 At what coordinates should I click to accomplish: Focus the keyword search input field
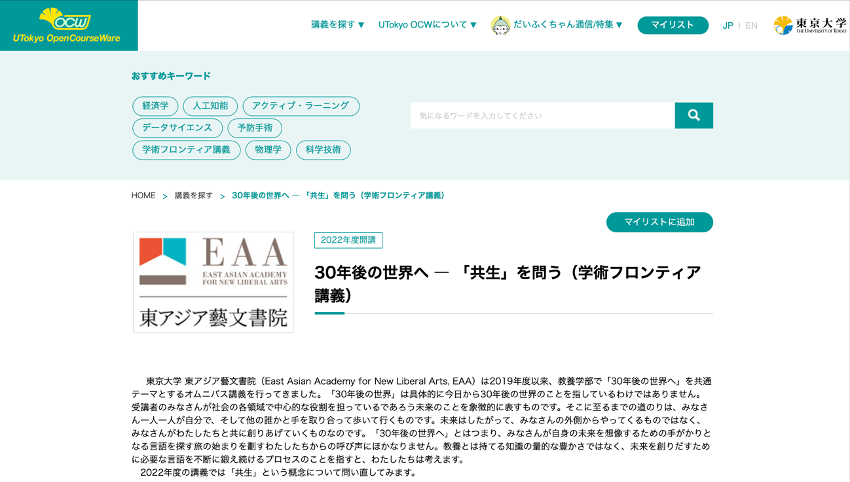(x=543, y=115)
